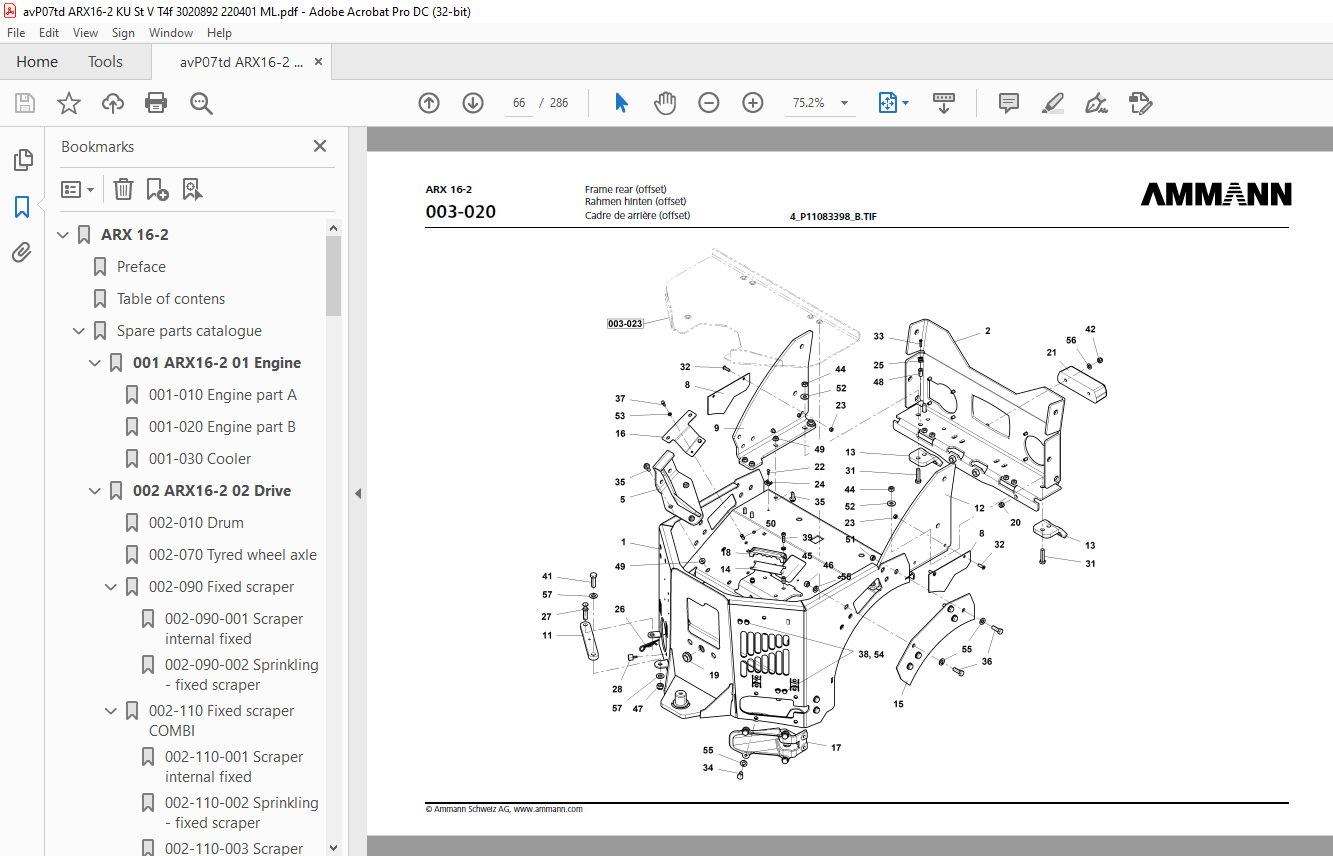Collapse the 002 ARX16-2 02 Drive bookmark

click(x=95, y=491)
